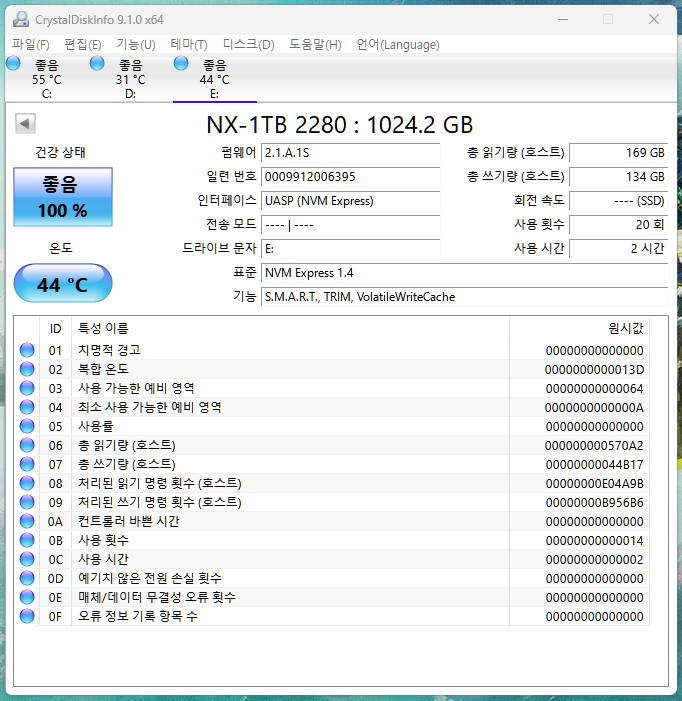Click status orb of attribute 02 복합 온도

27,369
